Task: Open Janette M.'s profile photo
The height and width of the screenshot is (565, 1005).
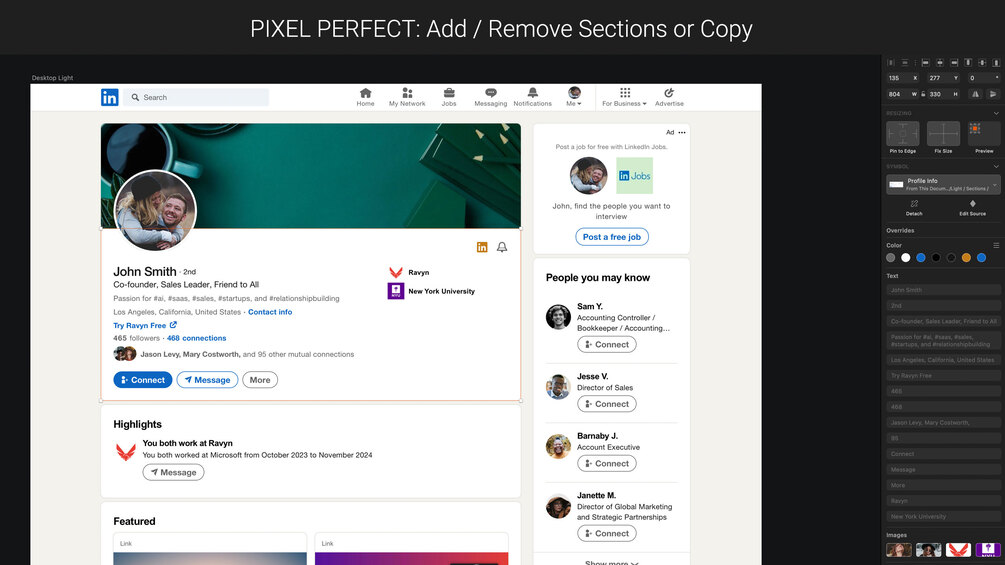Action: [x=558, y=506]
